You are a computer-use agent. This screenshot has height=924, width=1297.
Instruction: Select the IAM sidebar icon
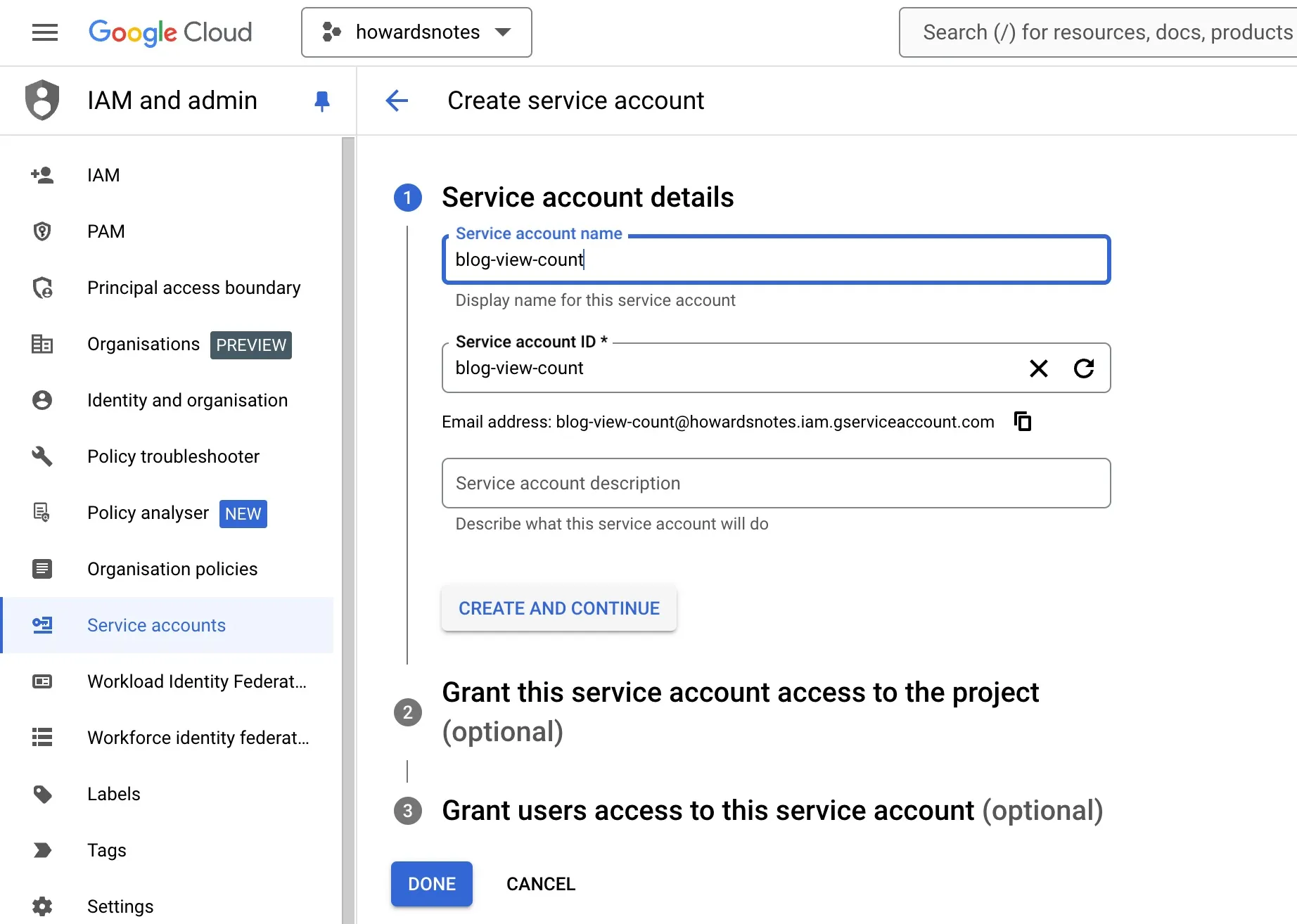coord(43,174)
